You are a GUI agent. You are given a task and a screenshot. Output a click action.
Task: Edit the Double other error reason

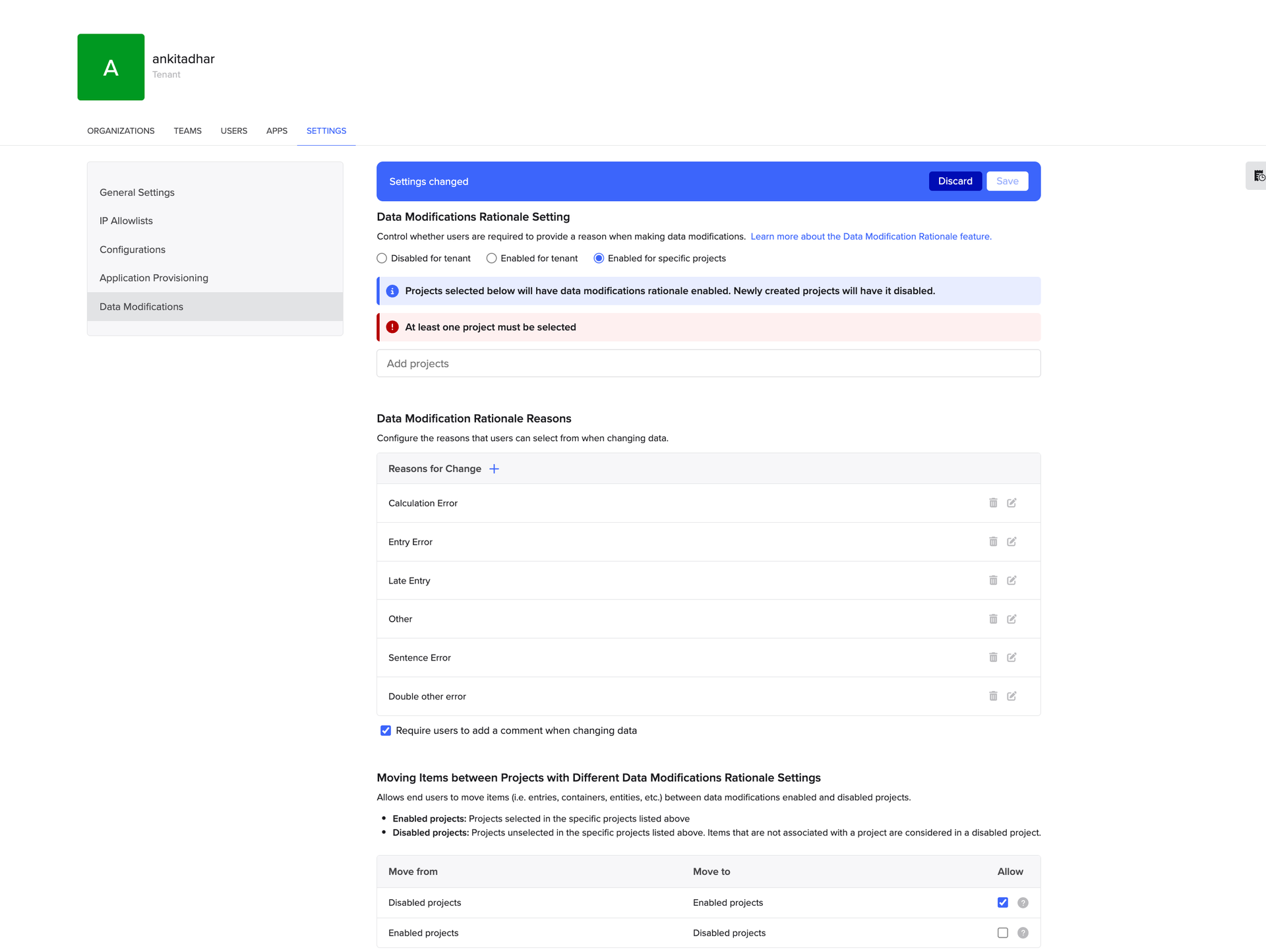[x=1011, y=696]
